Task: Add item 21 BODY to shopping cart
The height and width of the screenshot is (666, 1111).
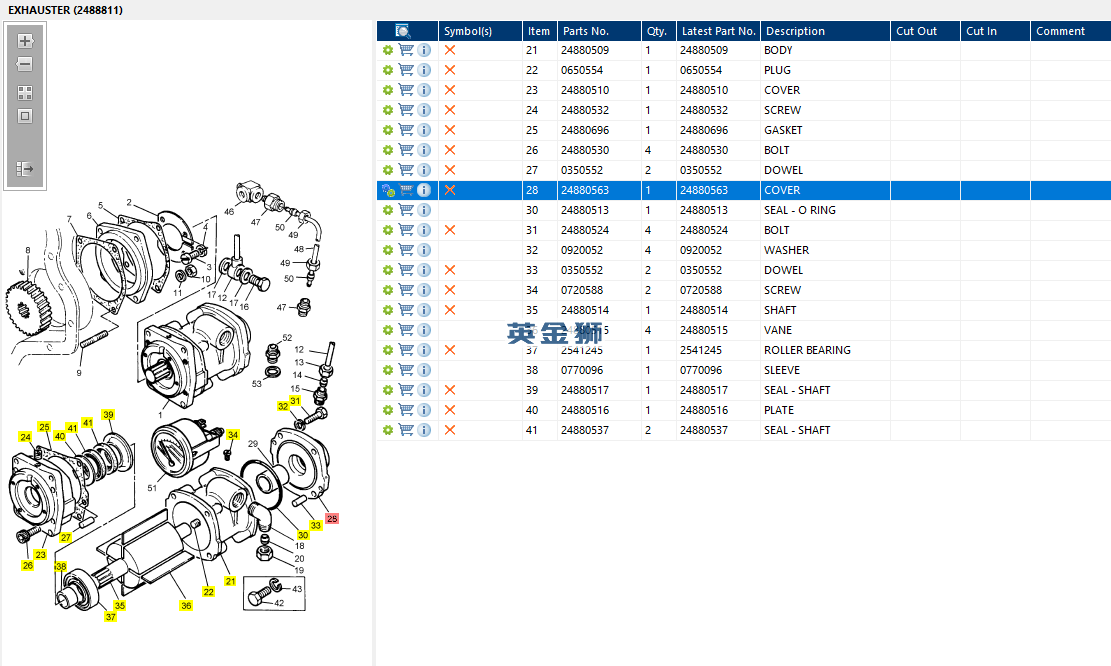Action: click(x=406, y=50)
